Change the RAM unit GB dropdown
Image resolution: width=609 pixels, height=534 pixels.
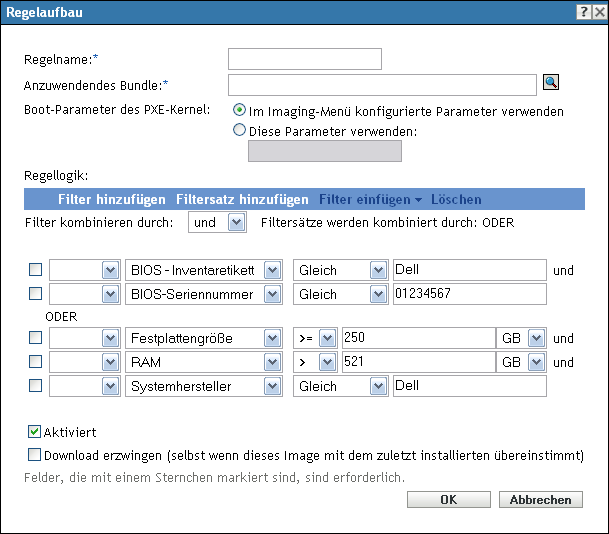pos(535,362)
